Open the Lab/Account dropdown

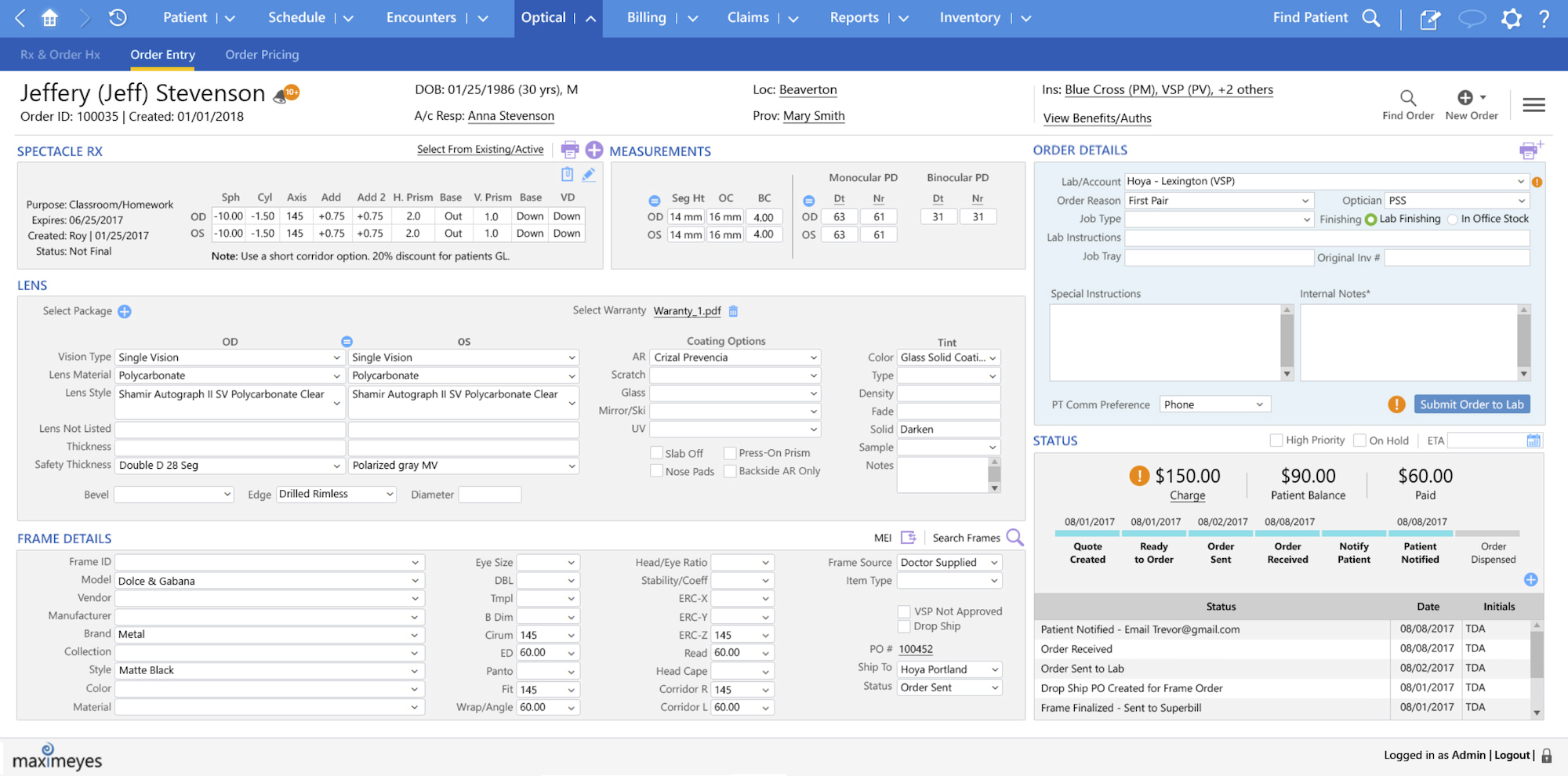point(1327,181)
